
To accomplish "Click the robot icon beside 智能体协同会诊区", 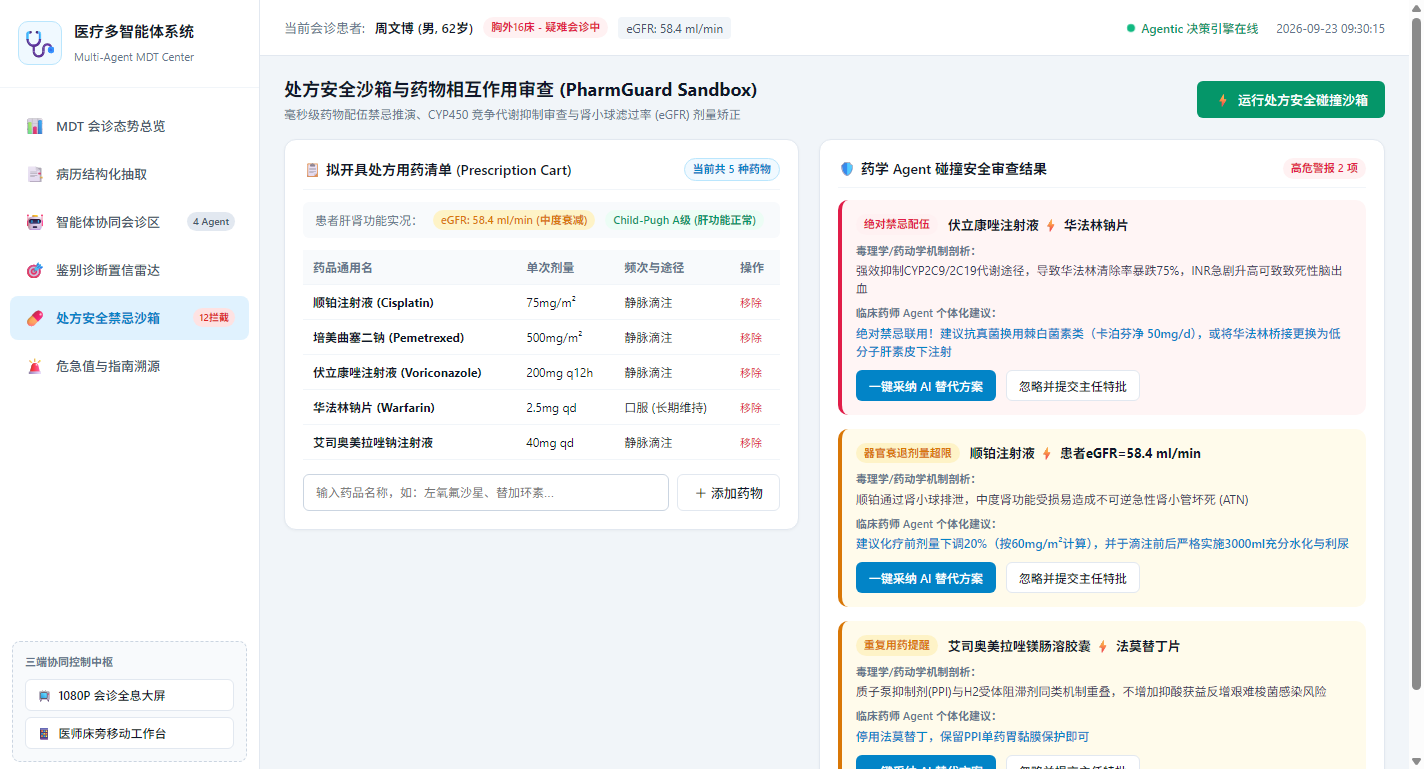I will pos(35,222).
